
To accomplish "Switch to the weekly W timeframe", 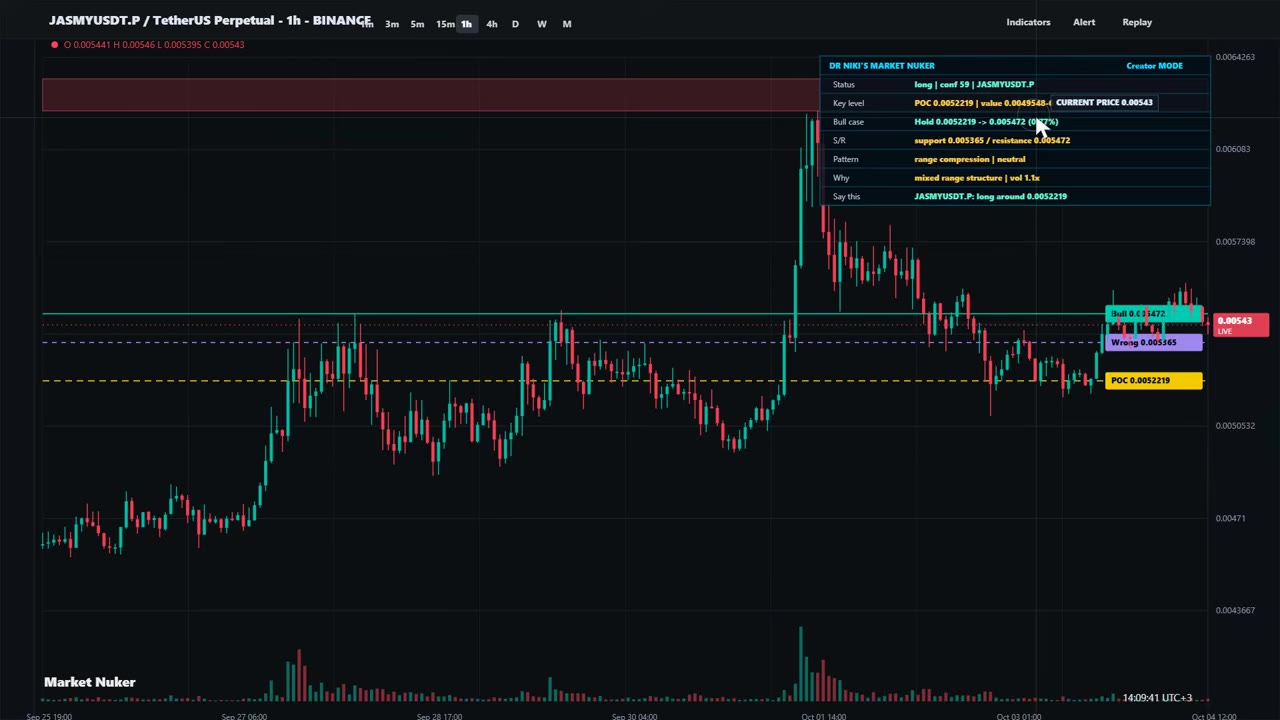I will [x=541, y=24].
